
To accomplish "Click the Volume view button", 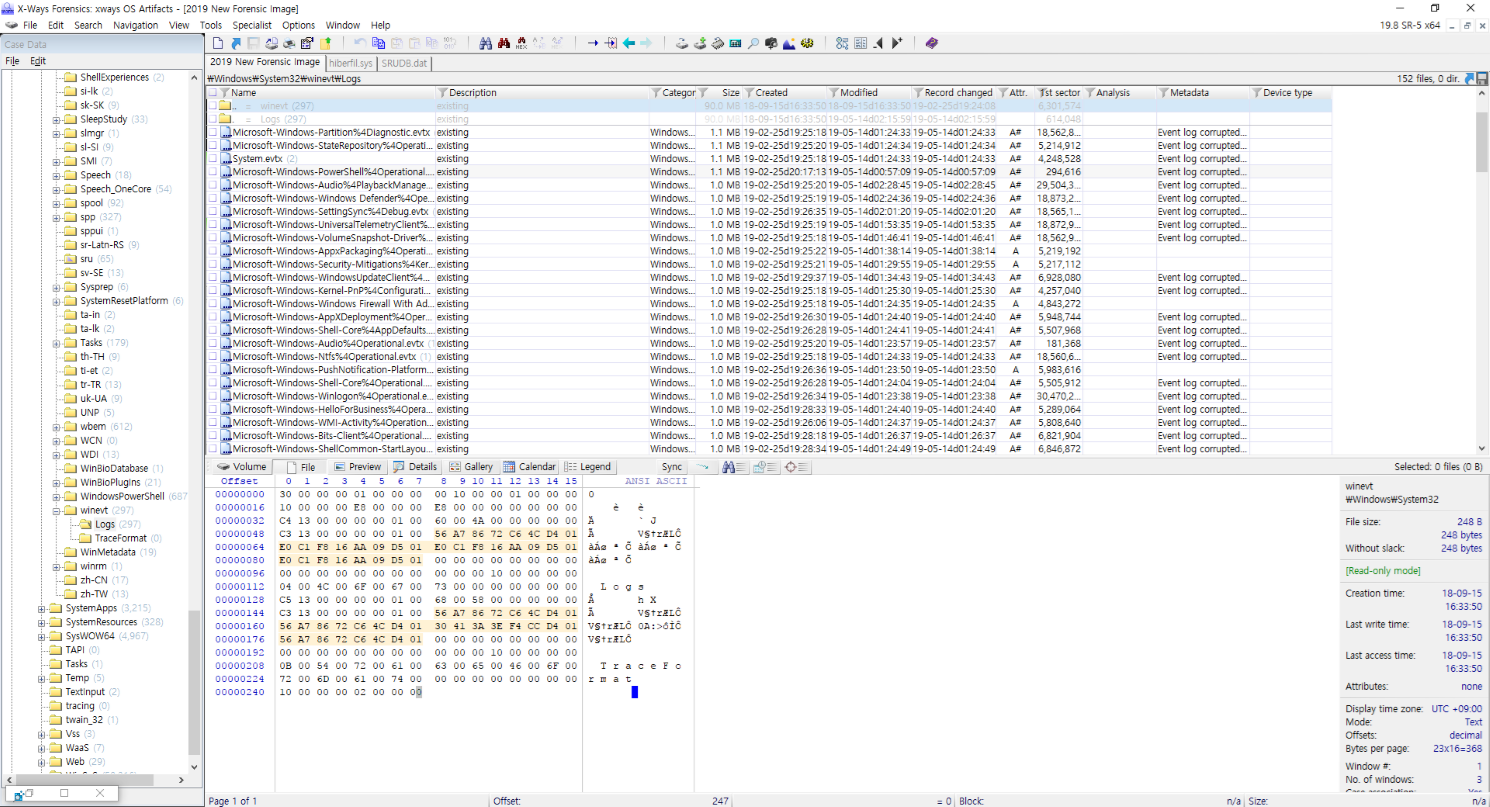I will (x=242, y=467).
